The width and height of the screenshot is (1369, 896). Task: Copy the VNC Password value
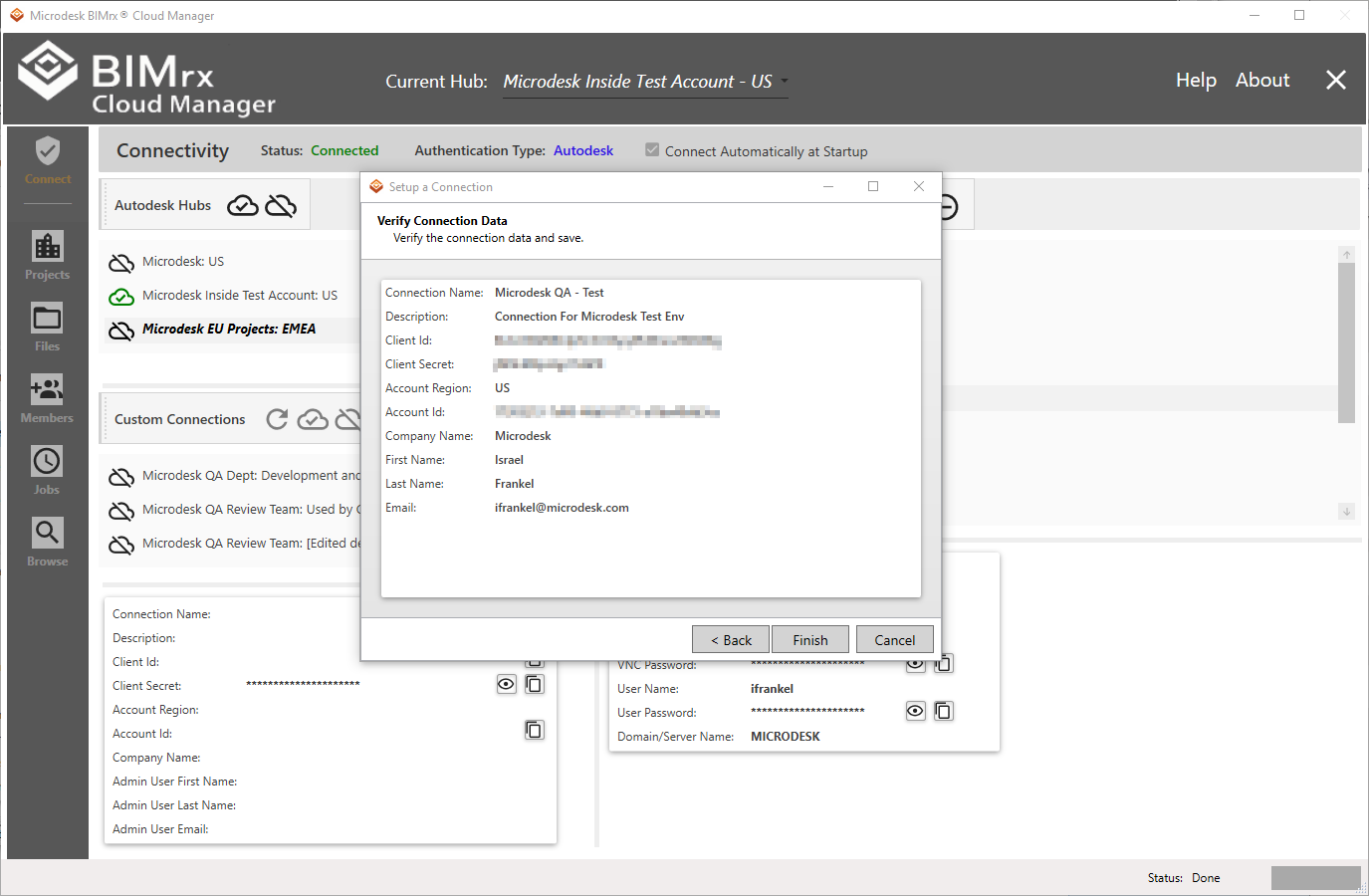944,664
